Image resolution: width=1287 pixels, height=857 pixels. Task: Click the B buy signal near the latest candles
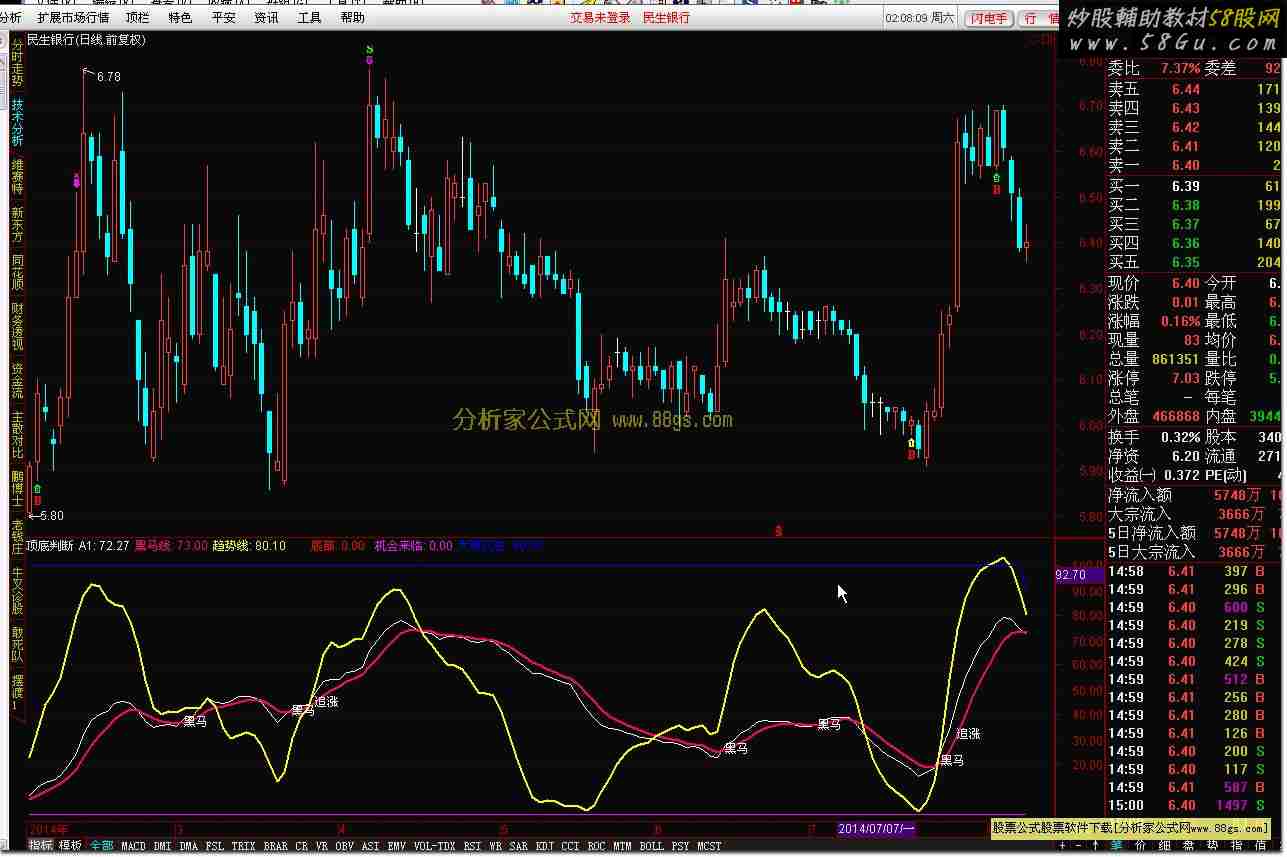tap(996, 189)
